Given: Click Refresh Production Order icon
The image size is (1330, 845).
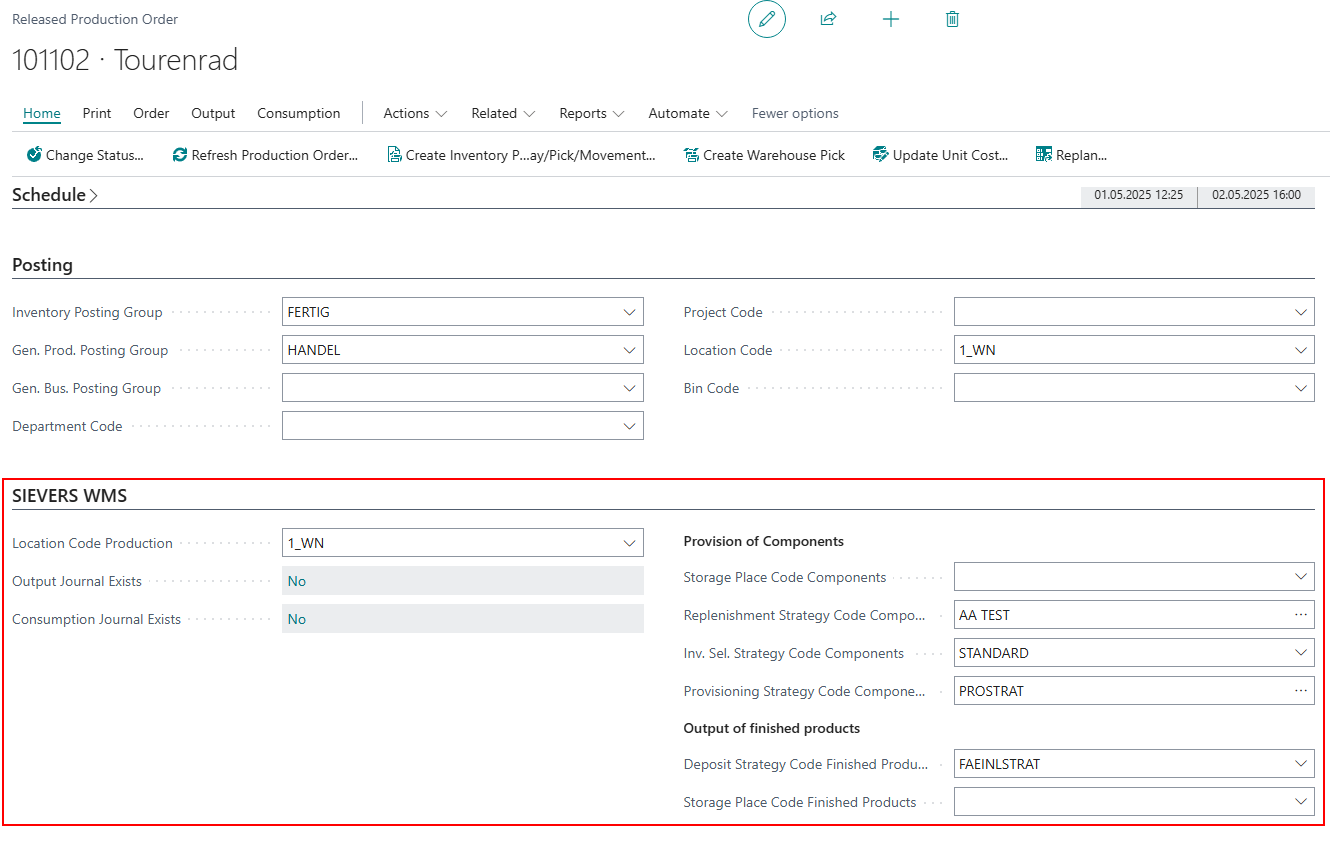Looking at the screenshot, I should pos(180,155).
